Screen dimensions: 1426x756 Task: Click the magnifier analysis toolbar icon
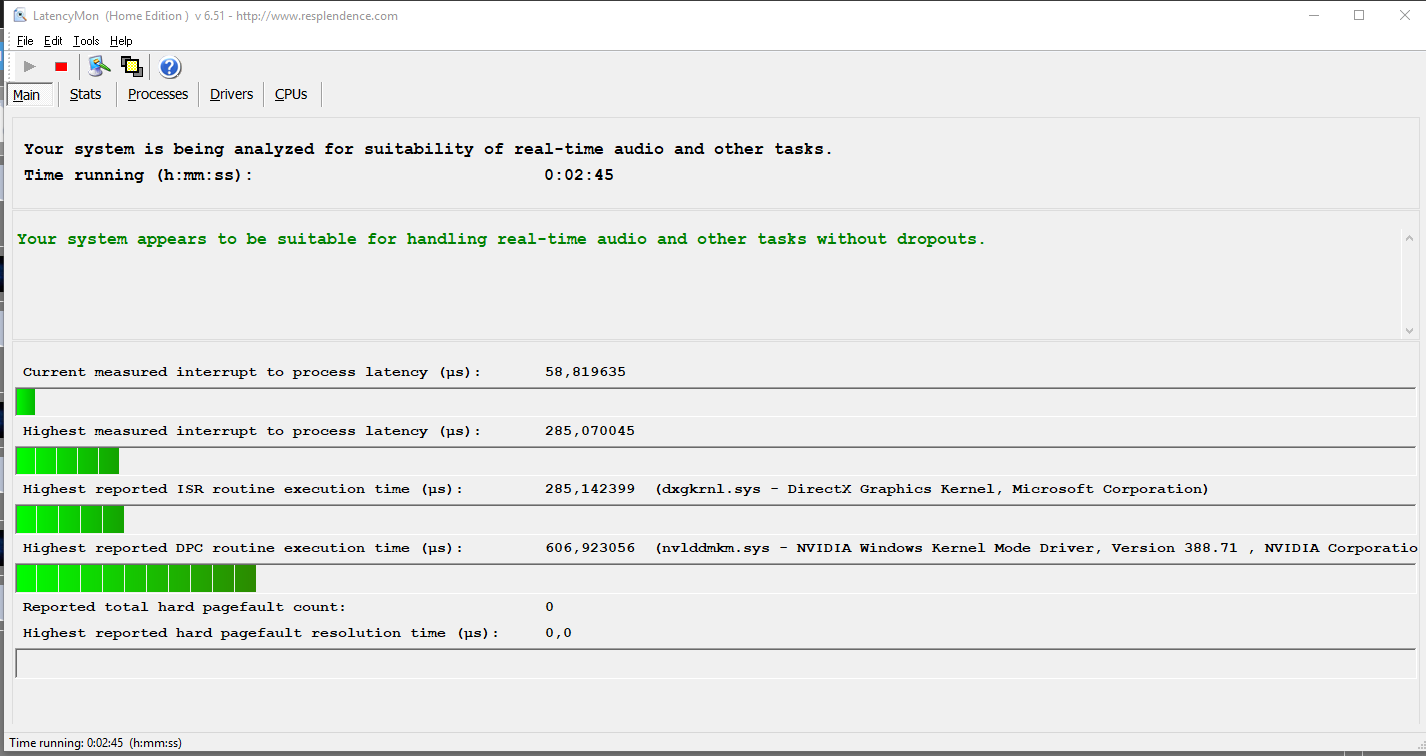(x=99, y=67)
